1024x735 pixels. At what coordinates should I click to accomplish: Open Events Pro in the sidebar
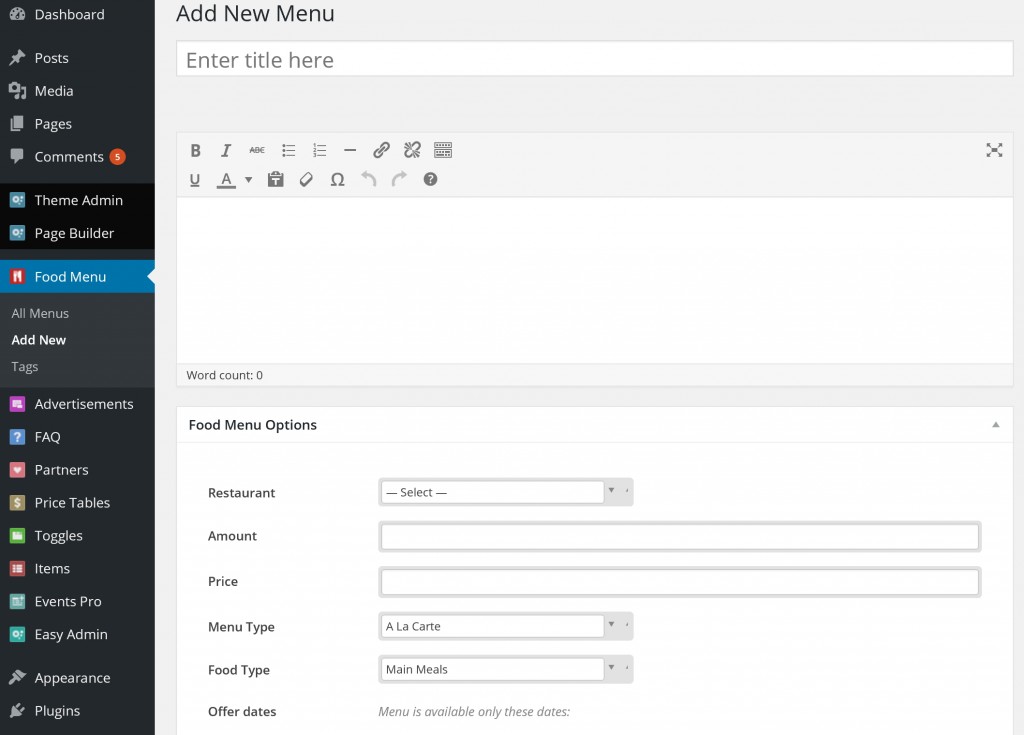tap(77, 602)
